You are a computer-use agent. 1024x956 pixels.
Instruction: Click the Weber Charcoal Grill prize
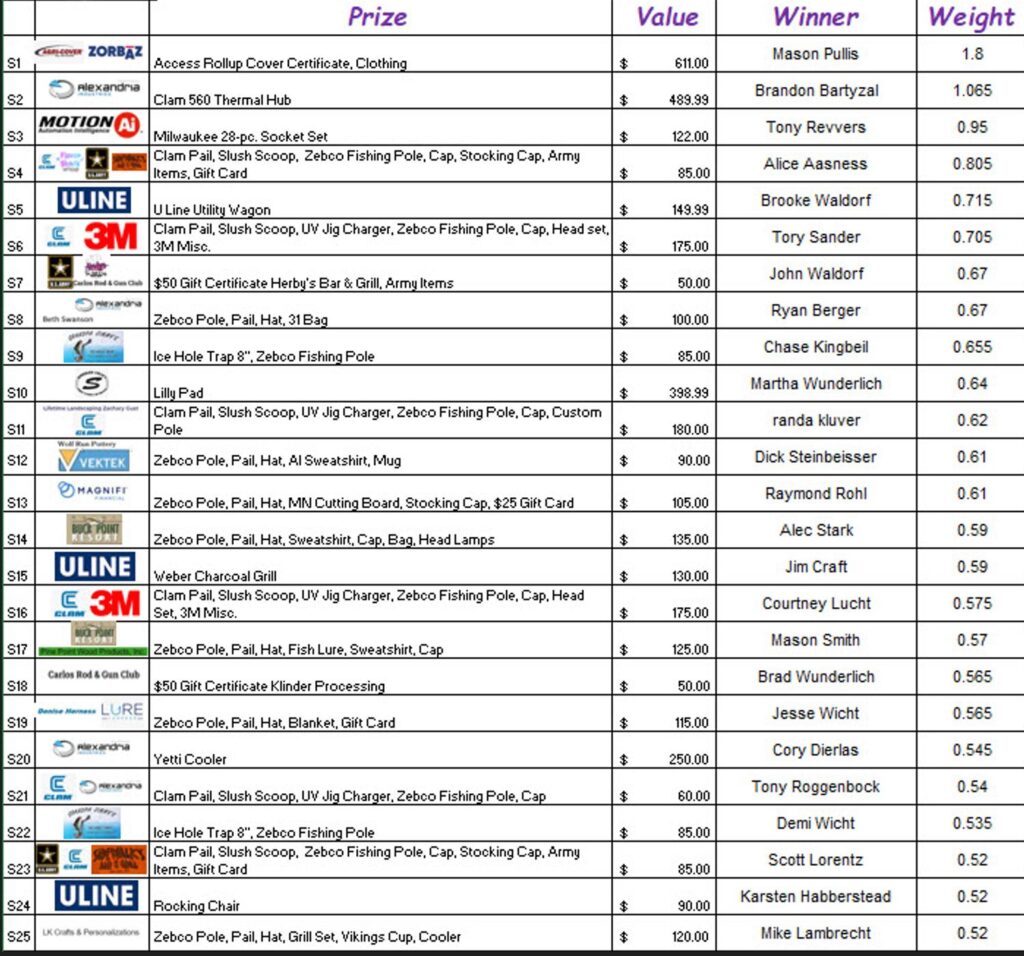215,577
